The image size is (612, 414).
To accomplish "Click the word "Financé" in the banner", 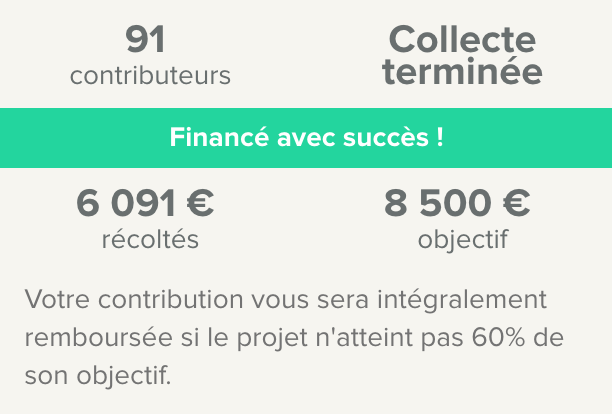I will pos(212,137).
